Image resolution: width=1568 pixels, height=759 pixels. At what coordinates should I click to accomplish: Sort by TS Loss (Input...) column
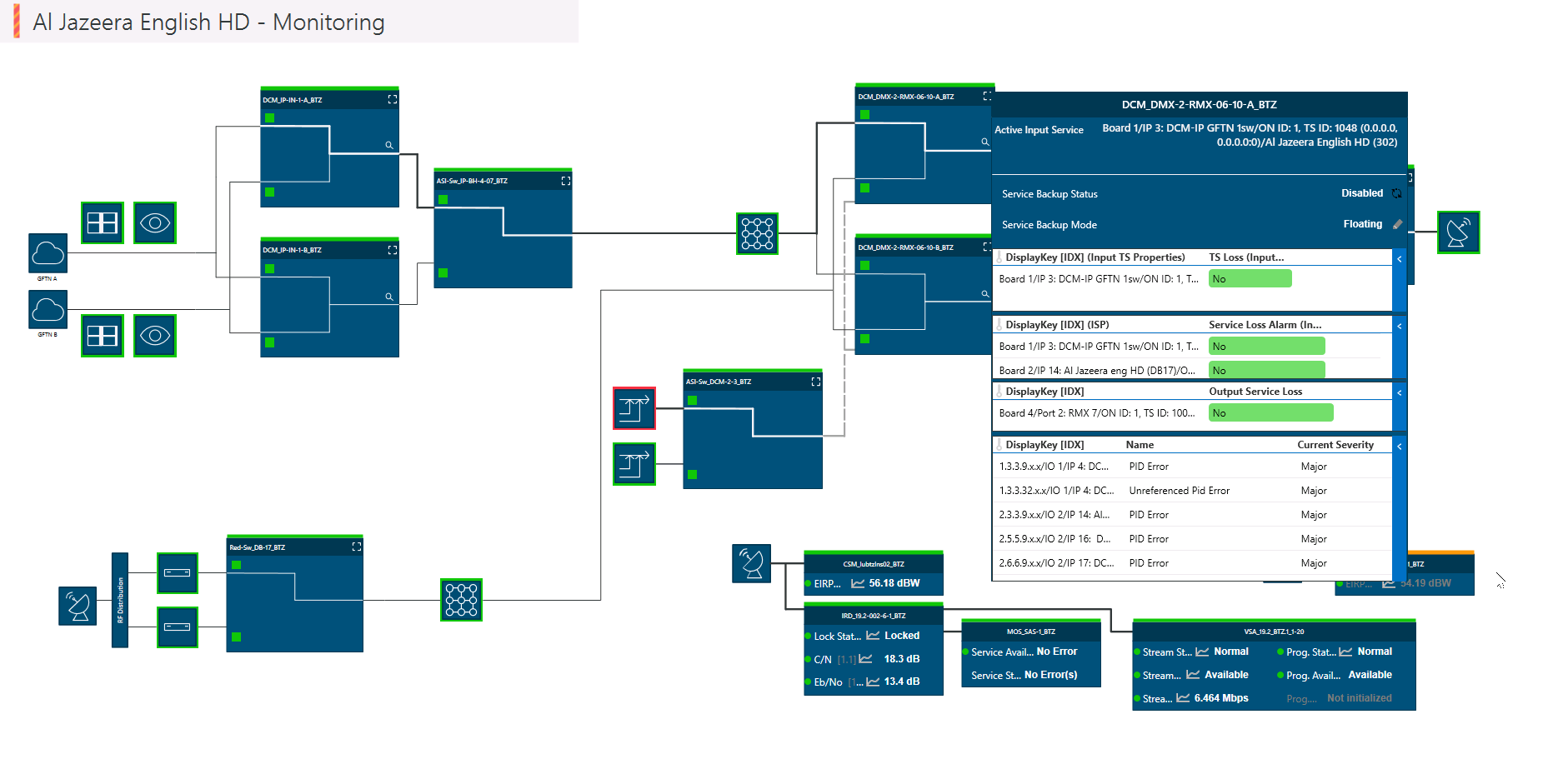pyautogui.click(x=1246, y=257)
